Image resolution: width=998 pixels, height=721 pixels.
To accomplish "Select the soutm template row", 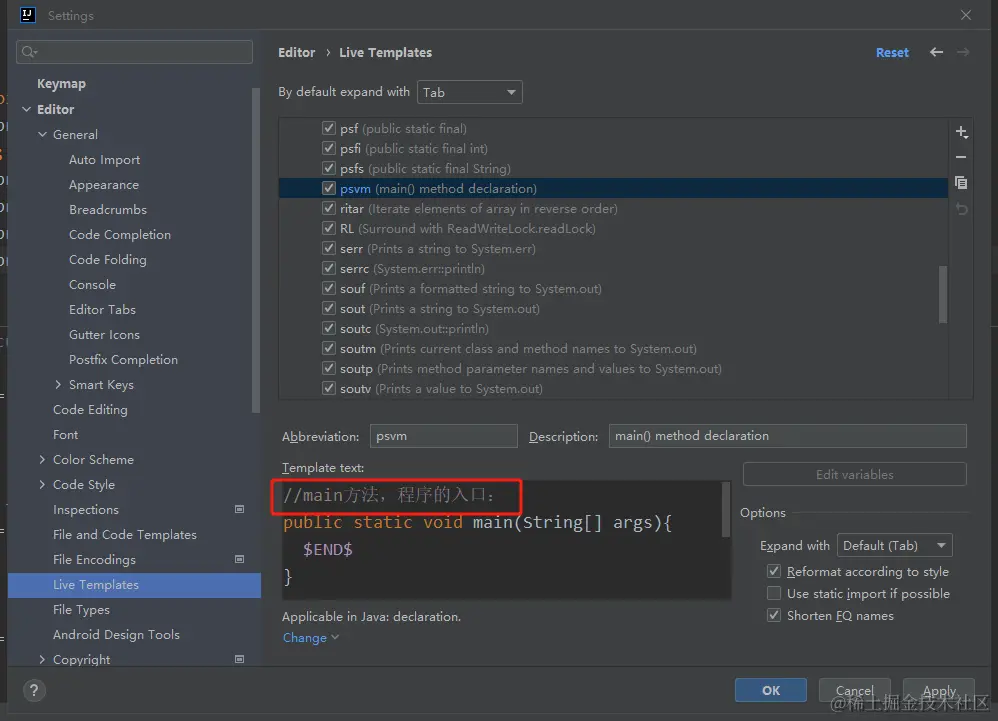I will pyautogui.click(x=613, y=349).
